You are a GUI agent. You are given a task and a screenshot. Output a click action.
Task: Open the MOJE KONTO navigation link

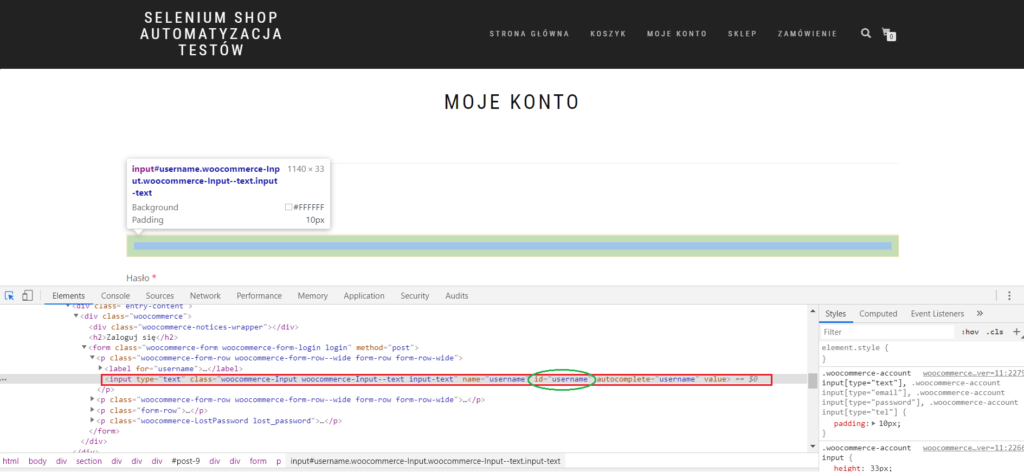676,34
